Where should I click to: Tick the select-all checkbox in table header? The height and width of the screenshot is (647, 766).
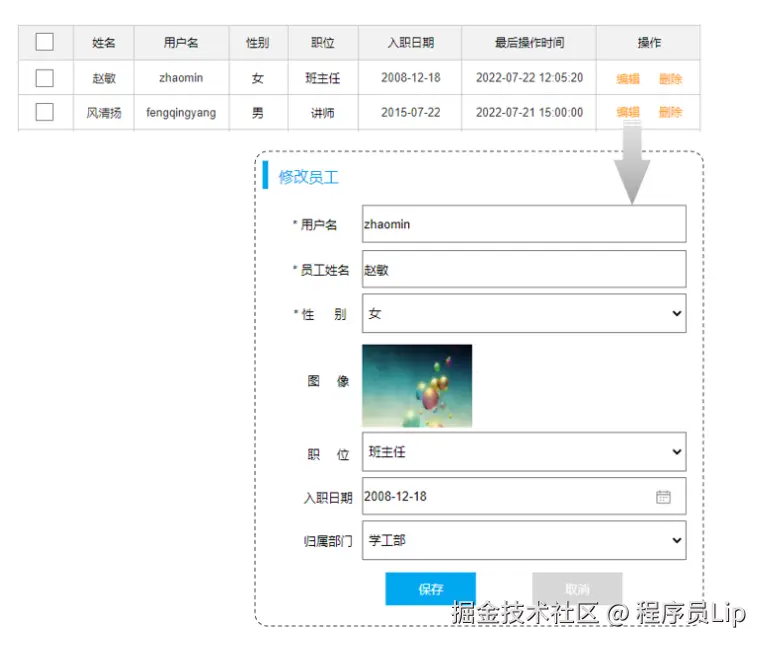44,42
